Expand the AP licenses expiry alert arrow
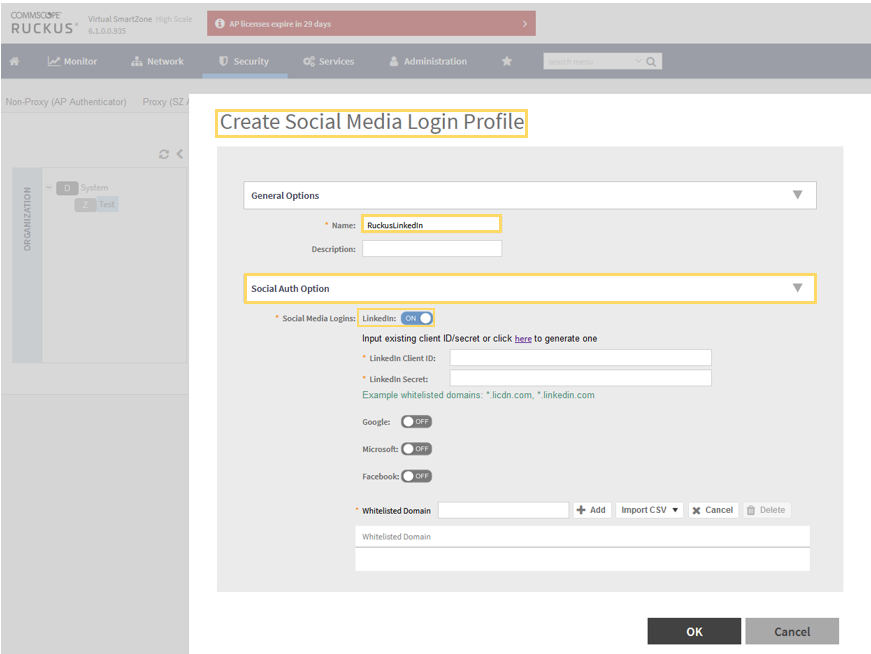The height and width of the screenshot is (654, 871). pyautogui.click(x=525, y=24)
